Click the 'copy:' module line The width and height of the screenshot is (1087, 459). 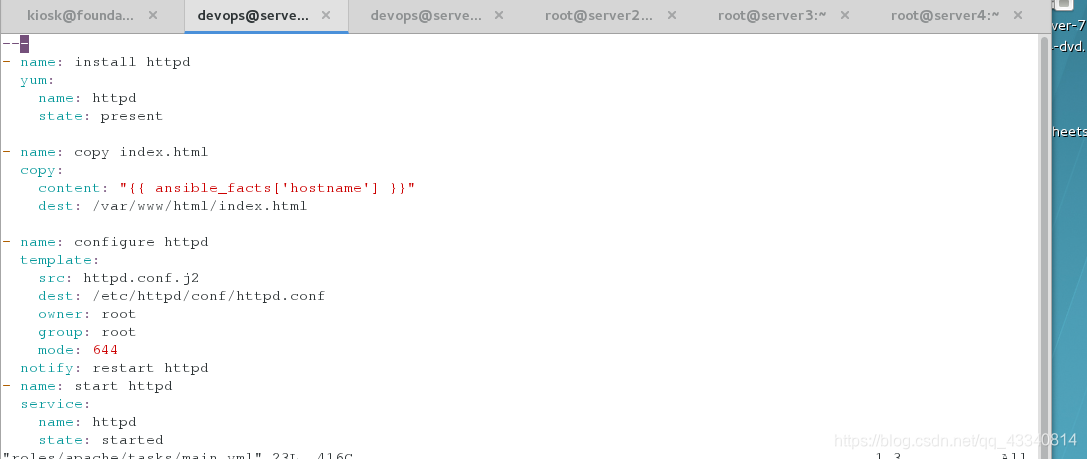click(42, 170)
